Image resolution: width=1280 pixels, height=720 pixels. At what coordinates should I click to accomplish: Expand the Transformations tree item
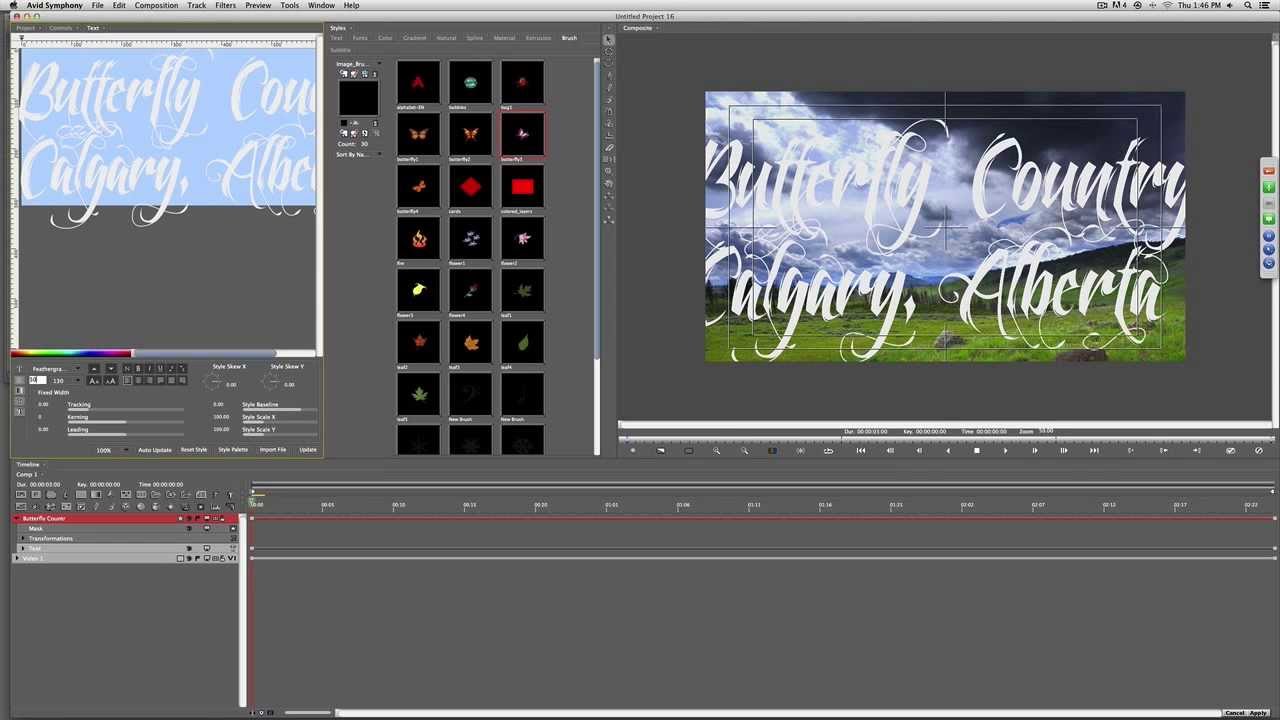point(23,538)
